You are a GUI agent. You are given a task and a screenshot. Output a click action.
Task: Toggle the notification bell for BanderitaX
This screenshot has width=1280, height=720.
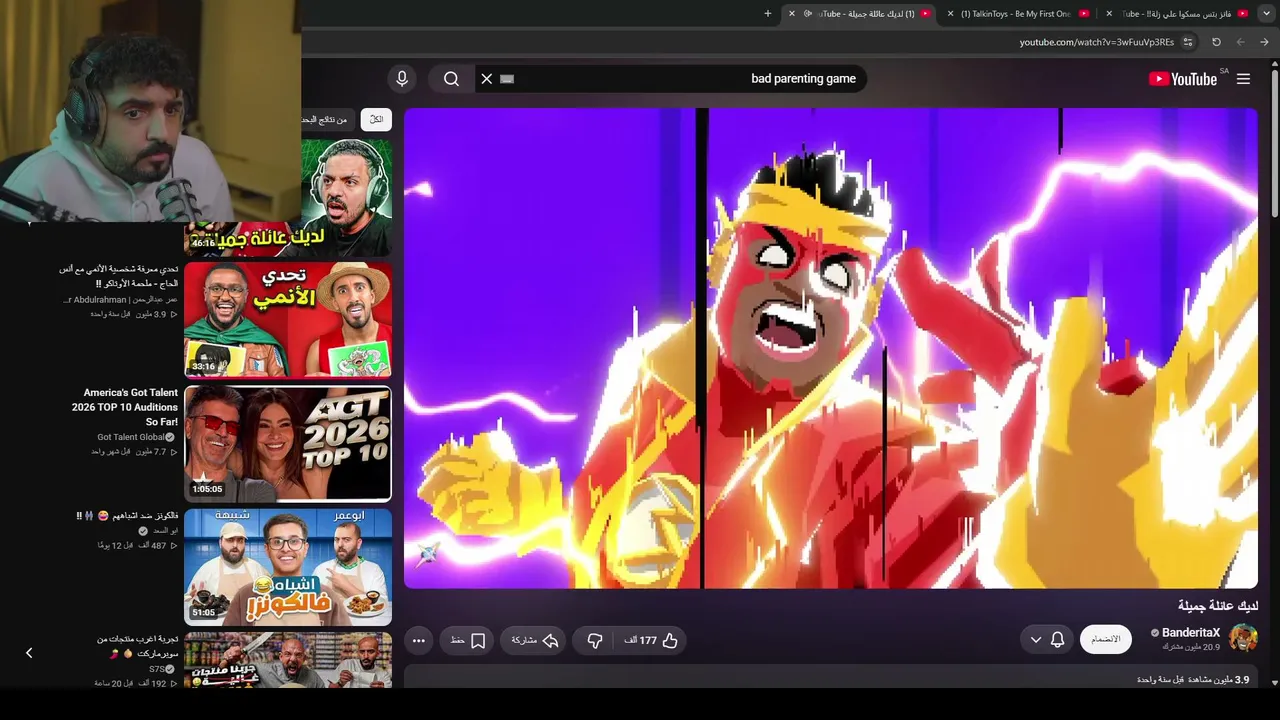(x=1057, y=639)
